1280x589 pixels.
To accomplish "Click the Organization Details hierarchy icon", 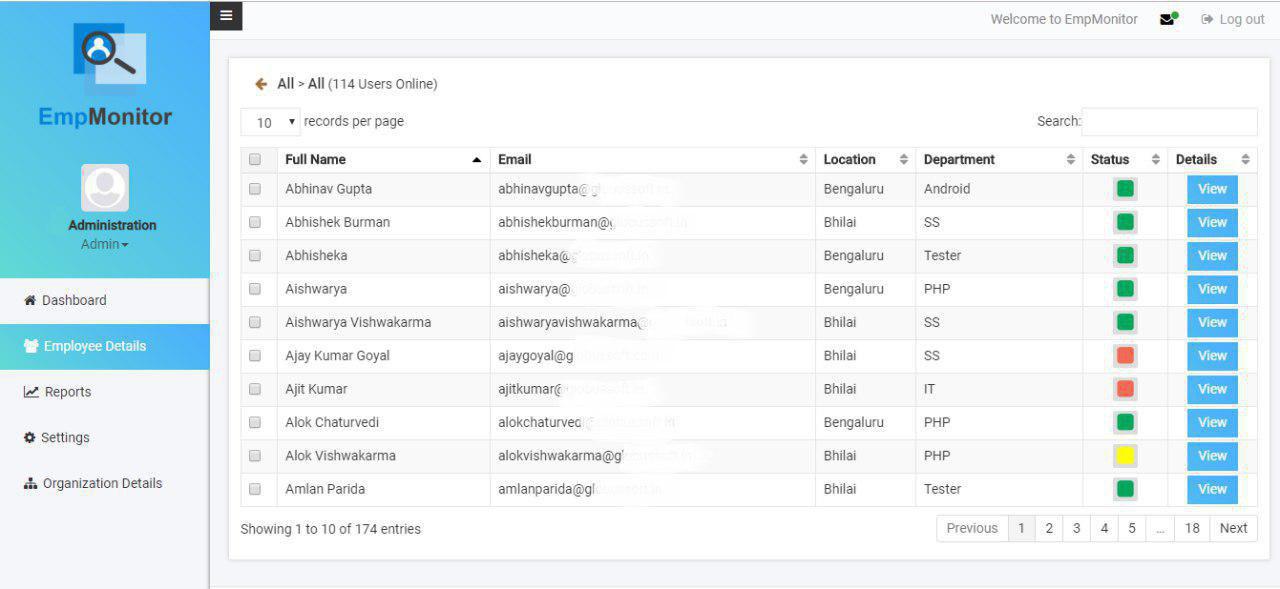I will click(30, 484).
